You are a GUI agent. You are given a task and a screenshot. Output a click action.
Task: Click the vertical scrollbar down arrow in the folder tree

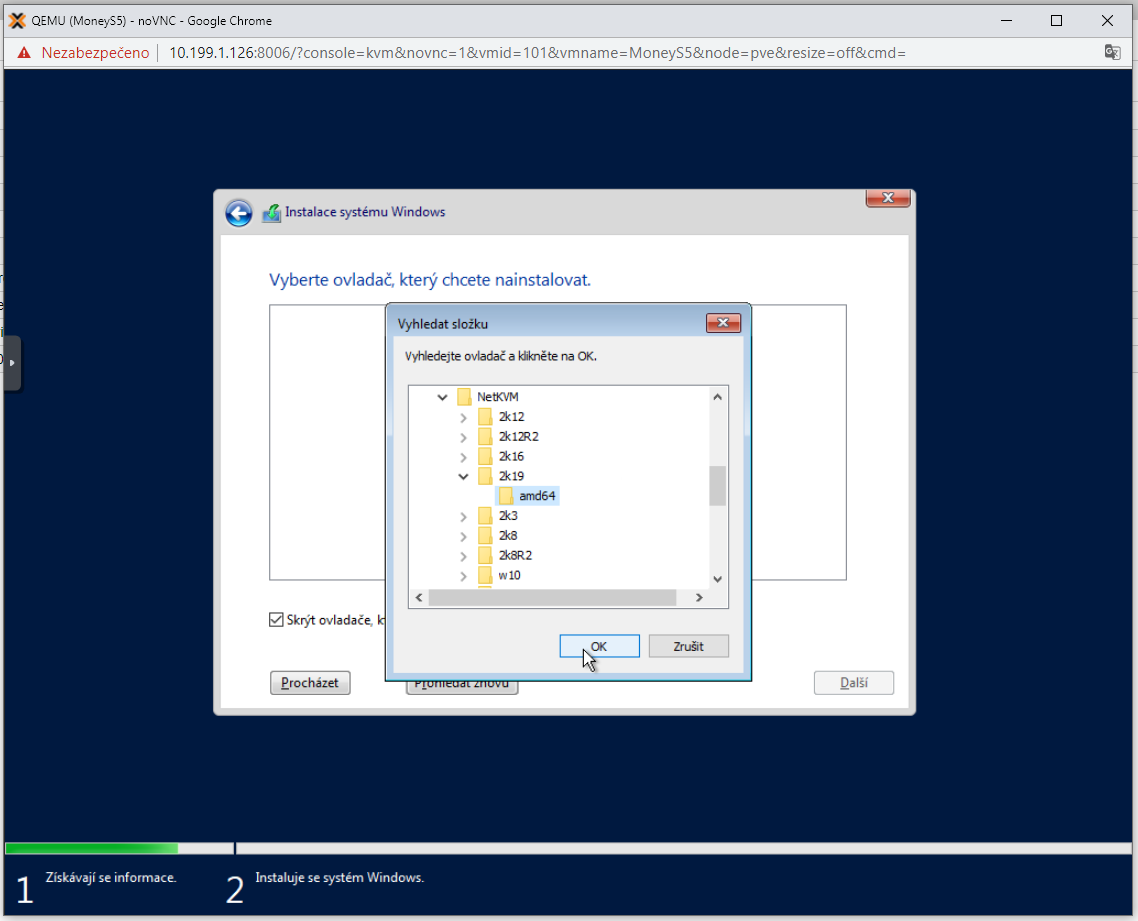[717, 579]
